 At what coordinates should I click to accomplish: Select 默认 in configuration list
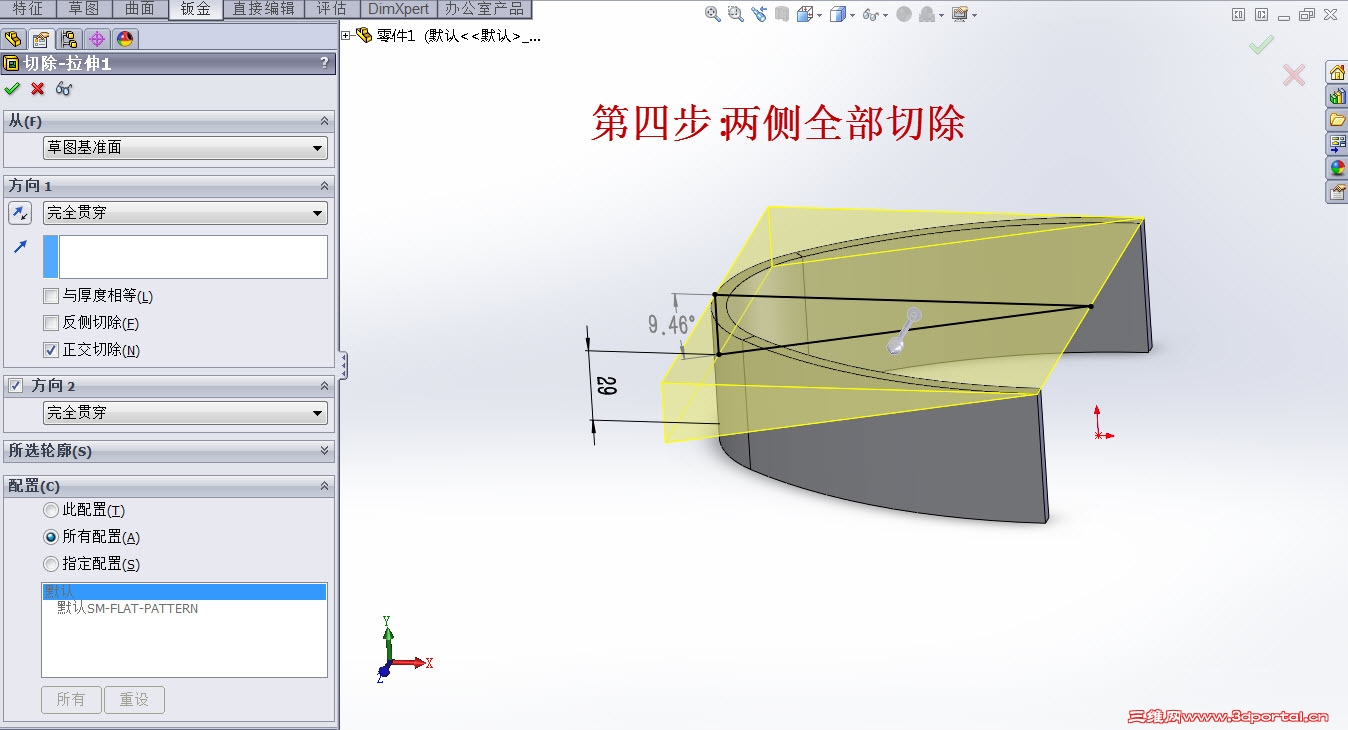tap(184, 592)
